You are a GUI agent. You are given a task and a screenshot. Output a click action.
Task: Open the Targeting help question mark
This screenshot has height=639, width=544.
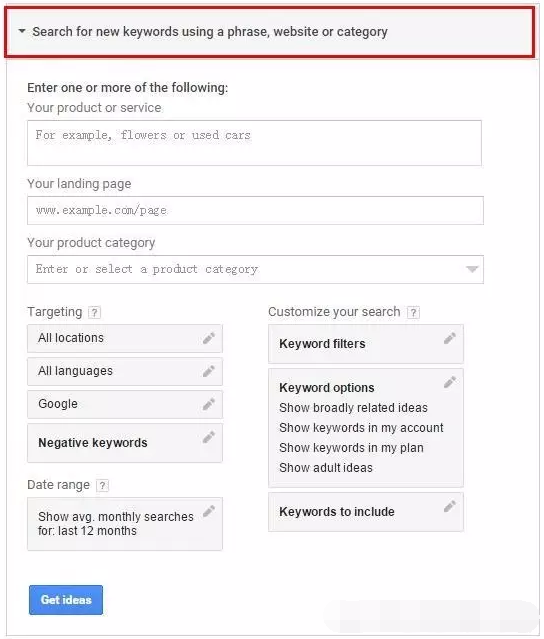pyautogui.click(x=95, y=313)
